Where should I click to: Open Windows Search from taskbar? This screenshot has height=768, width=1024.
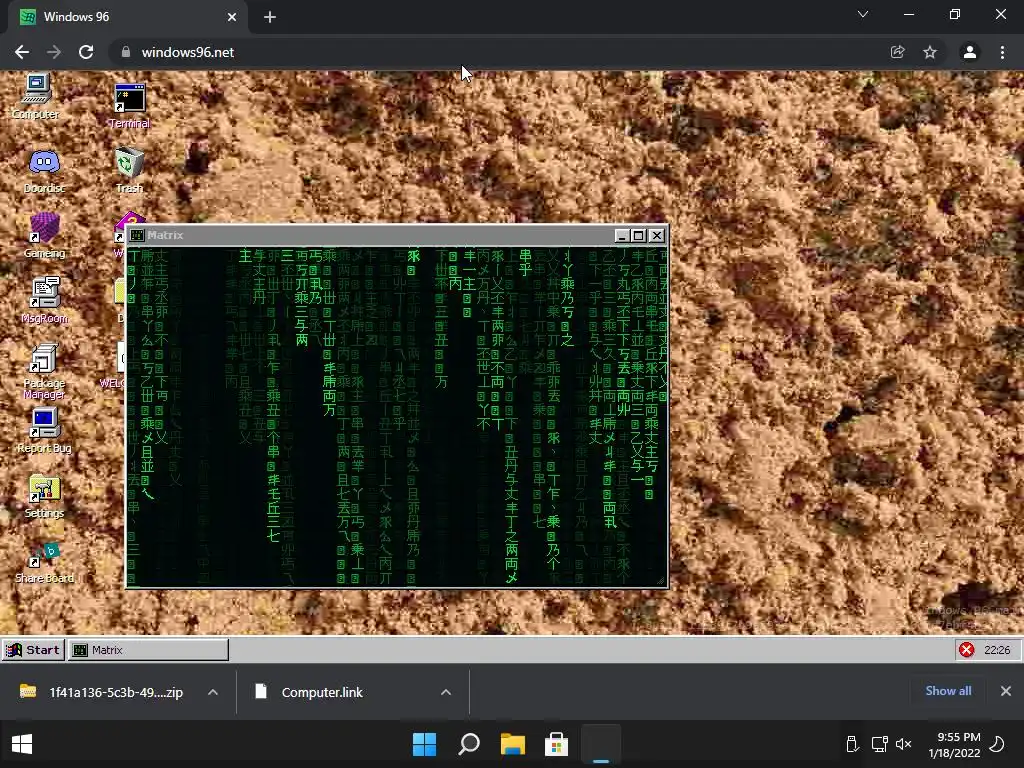pyautogui.click(x=469, y=744)
